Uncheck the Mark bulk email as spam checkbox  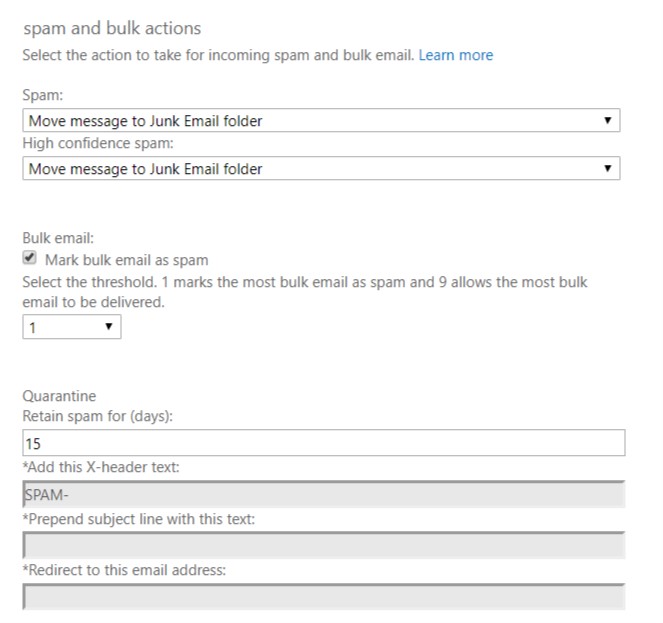30,258
